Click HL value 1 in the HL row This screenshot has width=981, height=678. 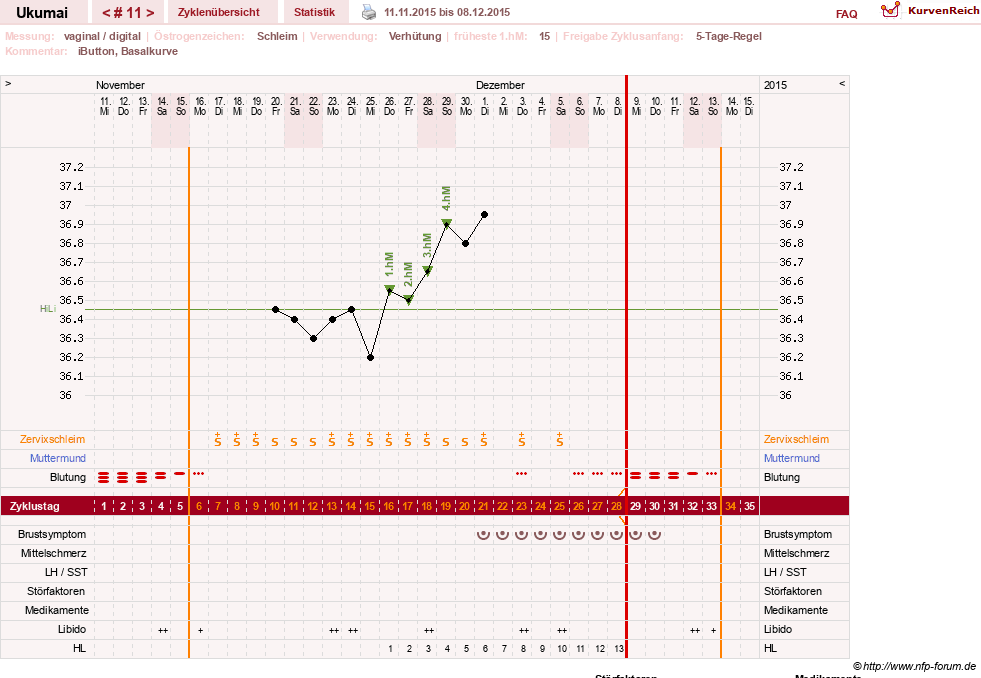[390, 649]
